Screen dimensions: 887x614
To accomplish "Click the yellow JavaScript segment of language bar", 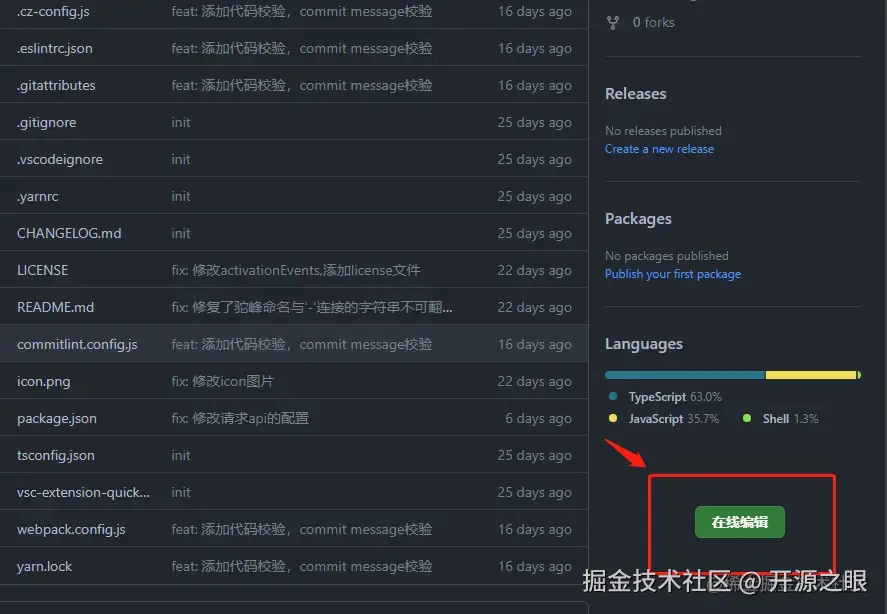I will pyautogui.click(x=811, y=375).
